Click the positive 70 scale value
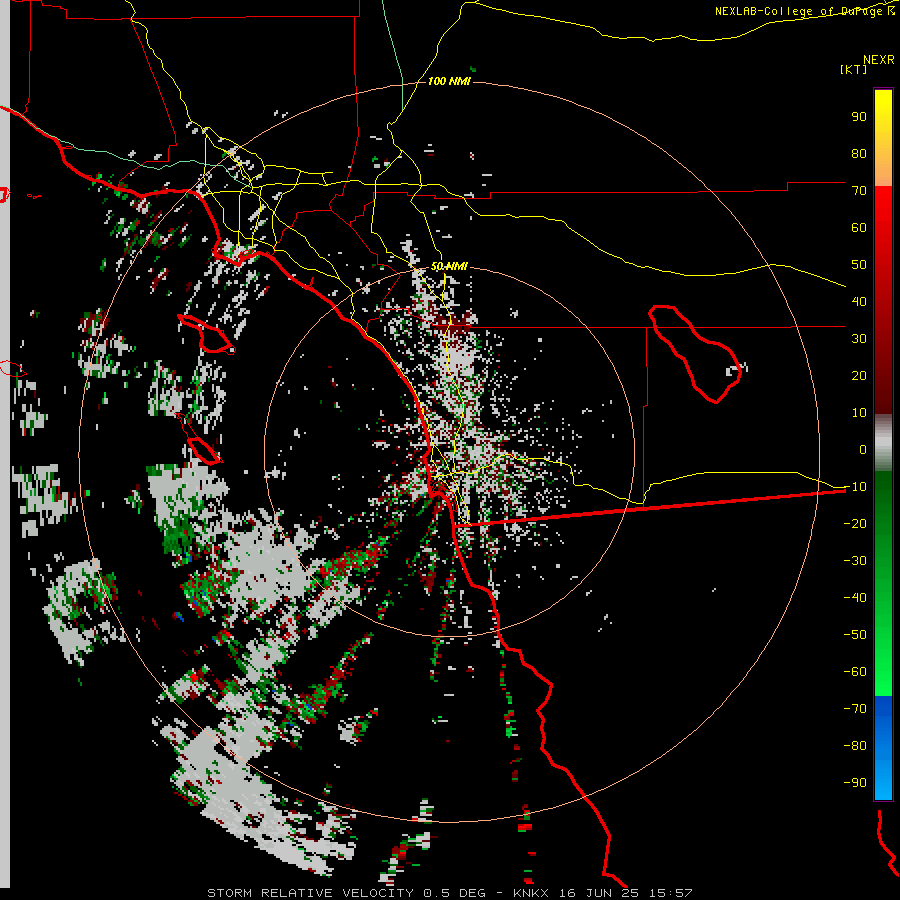This screenshot has height=900, width=900. [x=859, y=191]
